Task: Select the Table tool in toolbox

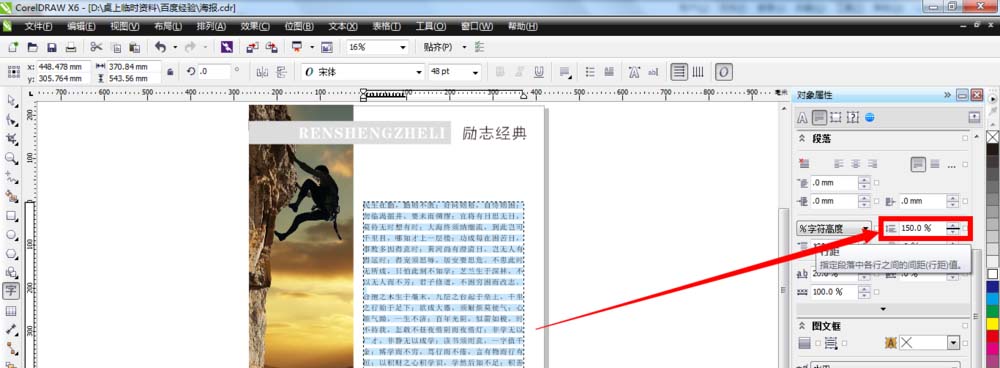Action: pyautogui.click(x=11, y=311)
